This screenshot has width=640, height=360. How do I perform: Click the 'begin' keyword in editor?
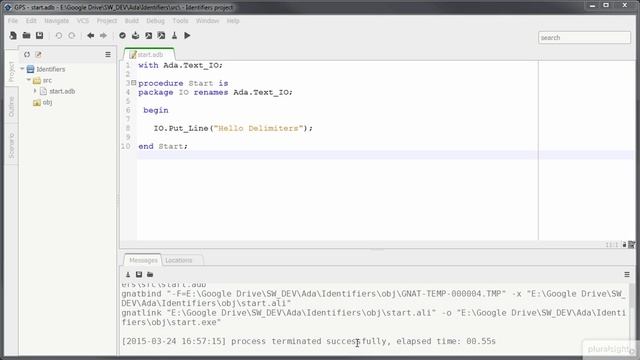click(x=156, y=110)
